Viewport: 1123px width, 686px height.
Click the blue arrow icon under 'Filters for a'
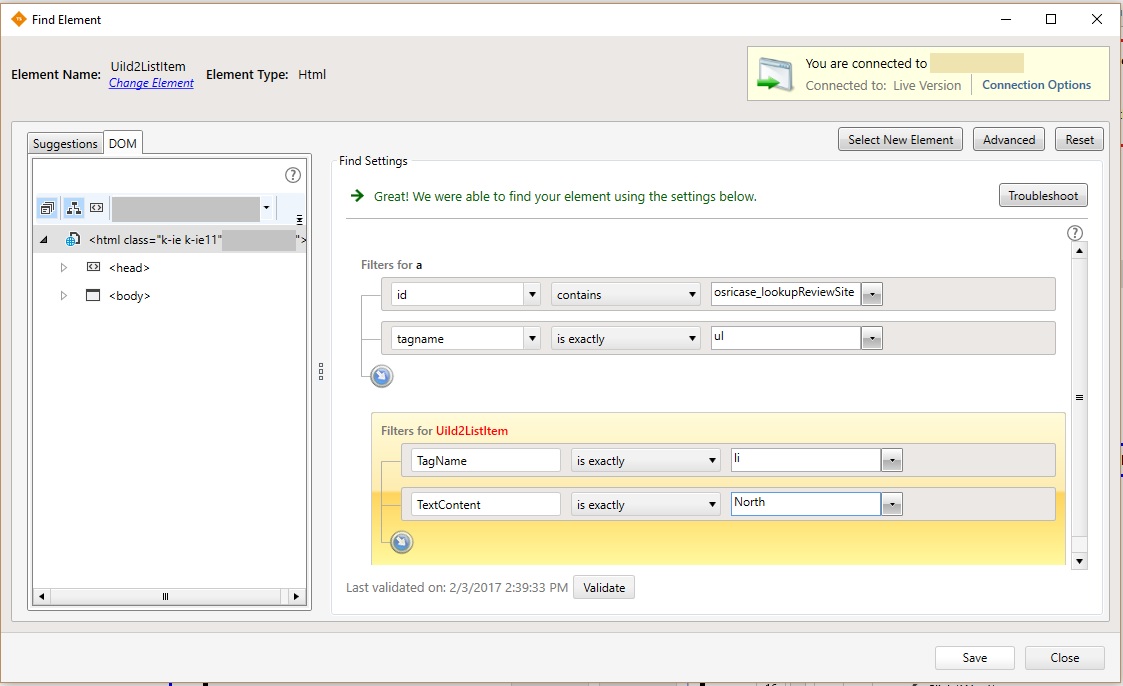[381, 376]
